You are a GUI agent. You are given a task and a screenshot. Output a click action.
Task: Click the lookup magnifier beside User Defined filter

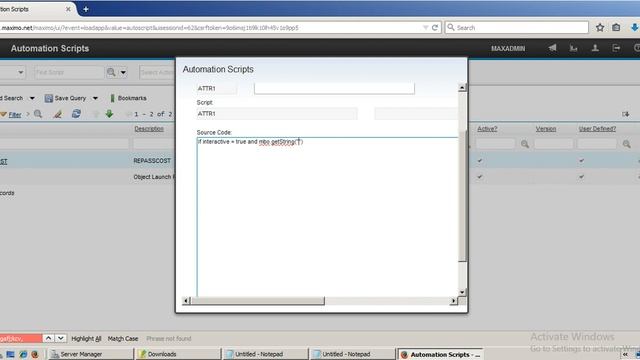(x=627, y=144)
